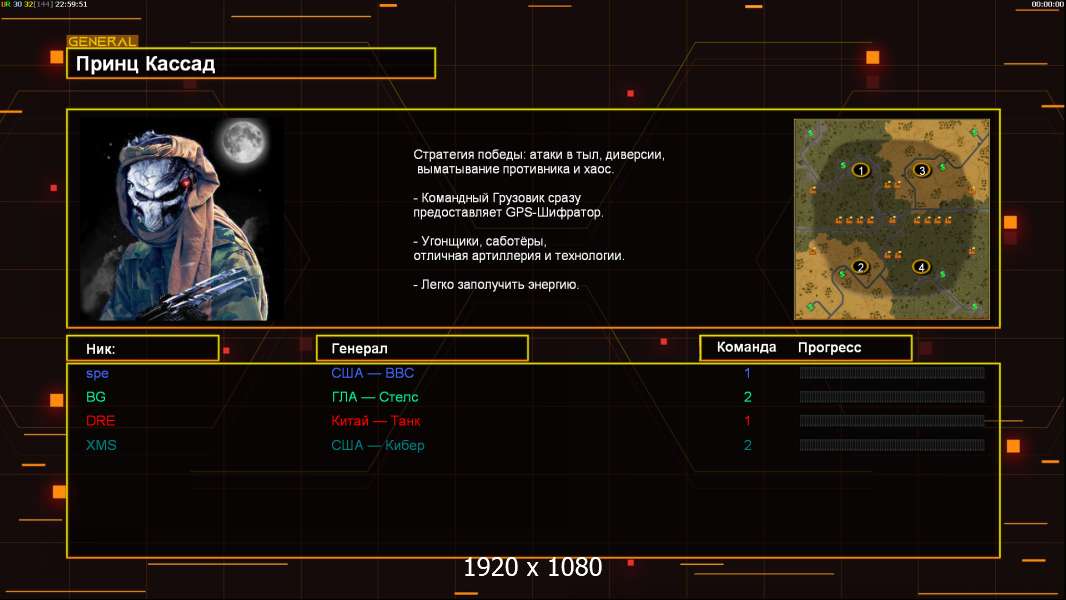Click the loading progress bar for BG

(892, 397)
